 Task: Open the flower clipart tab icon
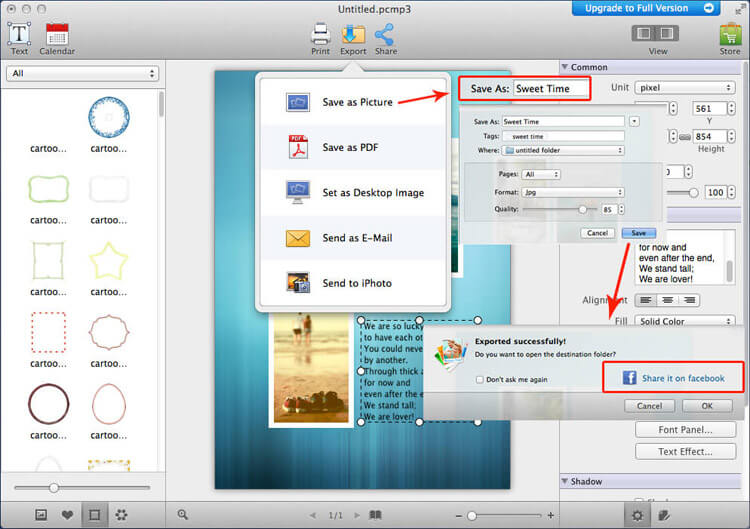121,515
